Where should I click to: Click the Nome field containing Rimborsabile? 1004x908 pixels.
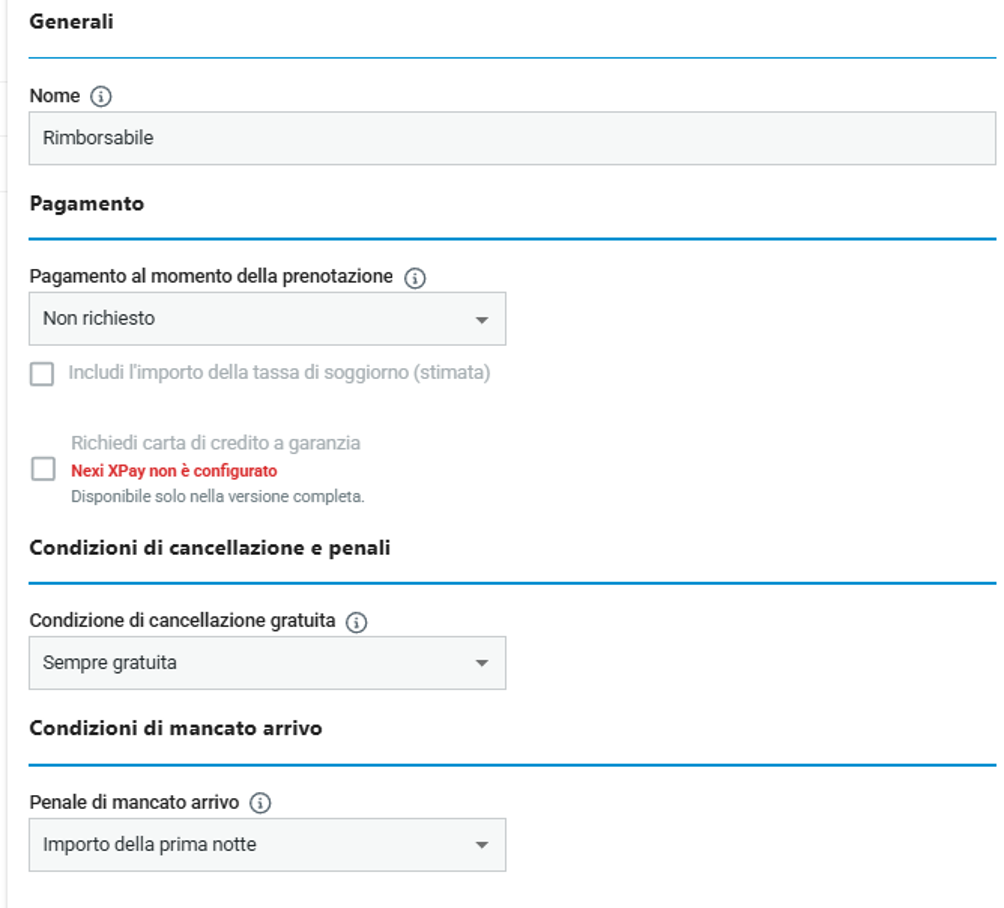point(512,138)
